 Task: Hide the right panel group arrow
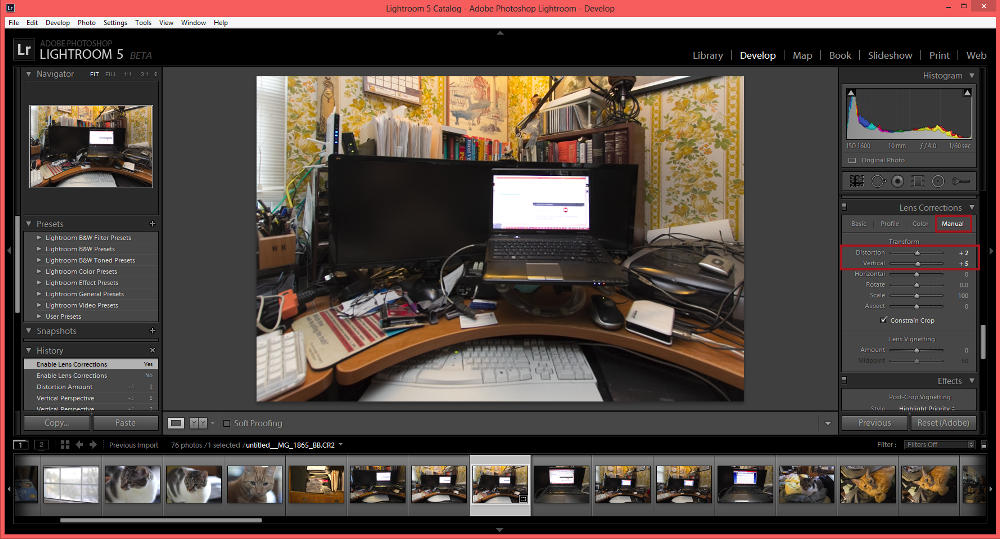992,251
